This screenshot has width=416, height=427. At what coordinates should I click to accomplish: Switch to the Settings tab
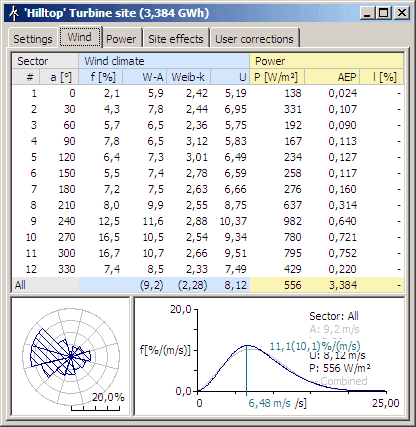33,39
